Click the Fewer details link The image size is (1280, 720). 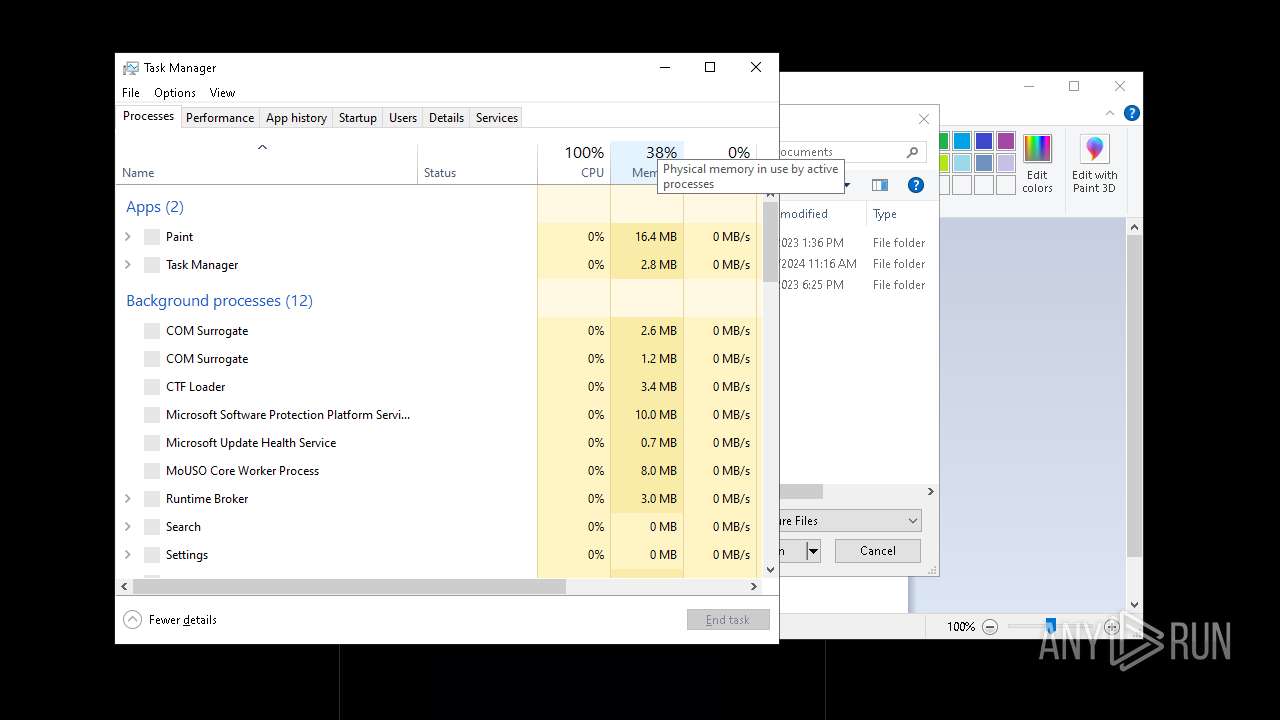coord(183,620)
